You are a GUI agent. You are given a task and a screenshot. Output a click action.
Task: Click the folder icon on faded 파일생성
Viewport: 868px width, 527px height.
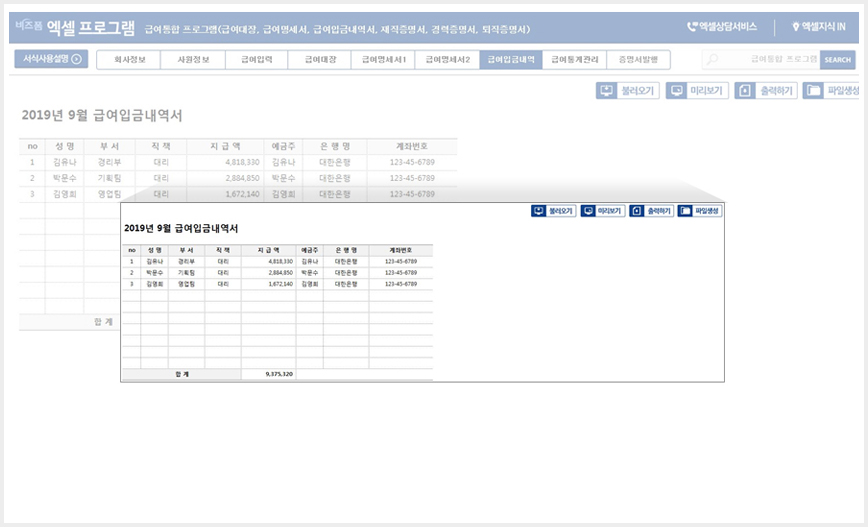tap(813, 91)
